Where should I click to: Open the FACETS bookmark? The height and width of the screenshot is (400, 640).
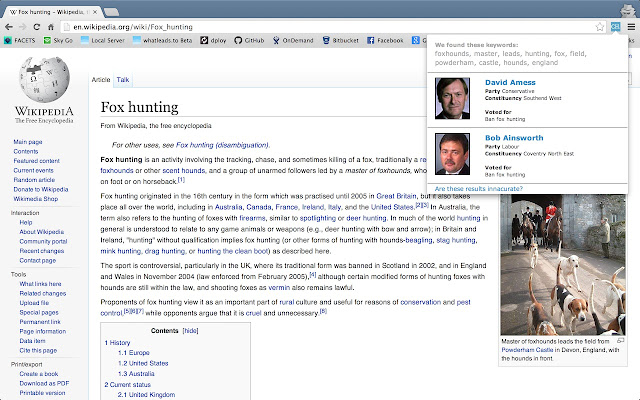(x=20, y=40)
